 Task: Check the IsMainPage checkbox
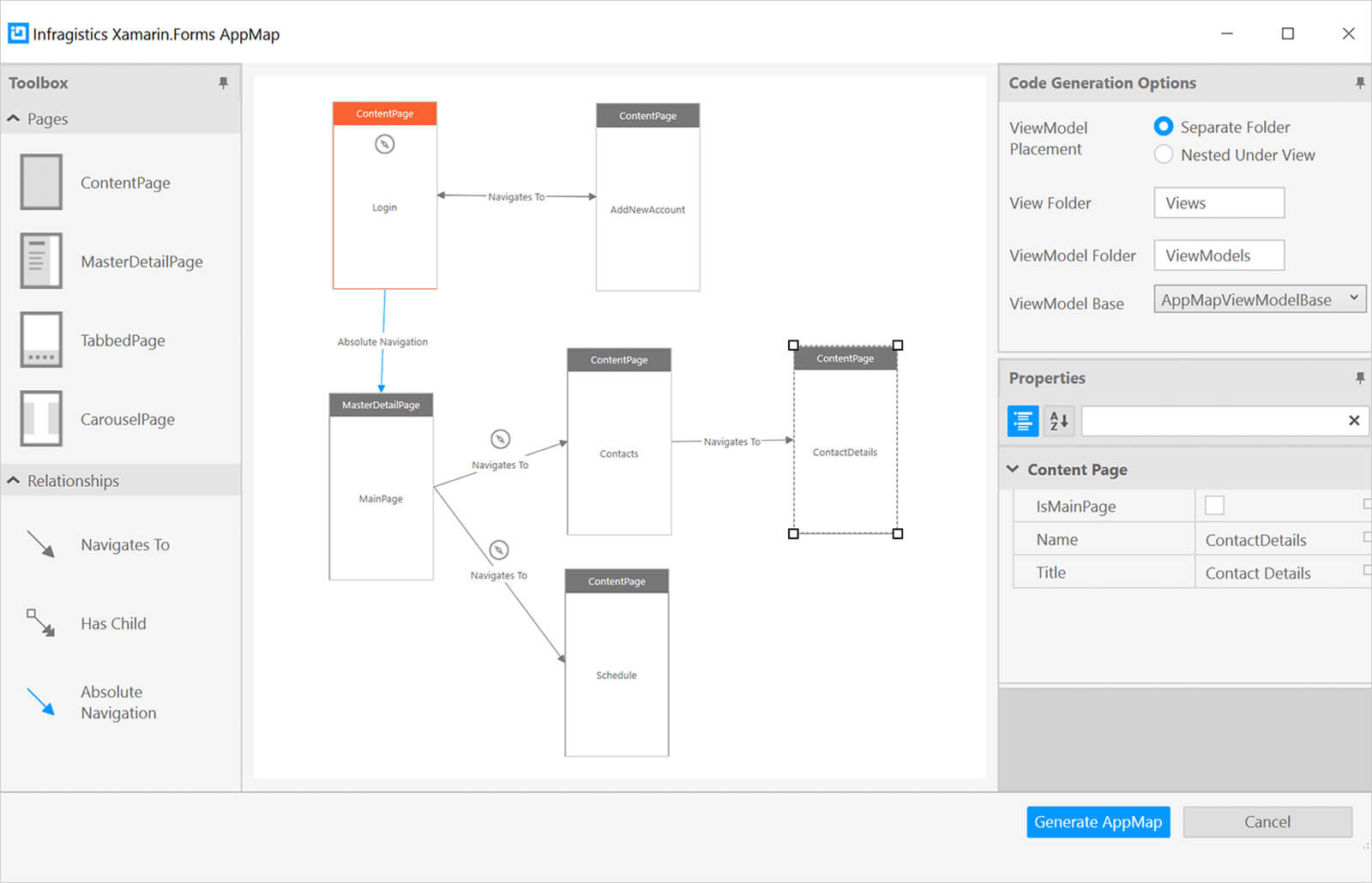click(1214, 506)
